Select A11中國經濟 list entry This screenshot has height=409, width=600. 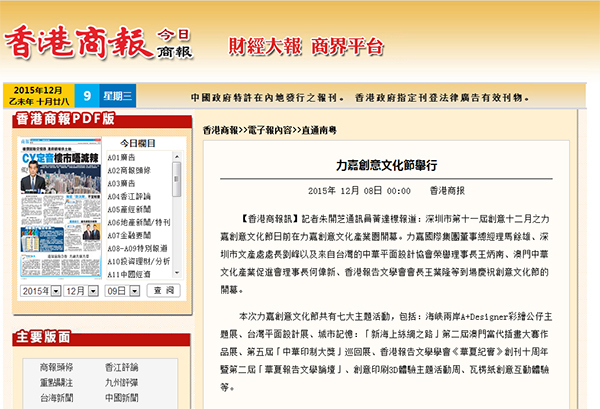[x=129, y=274]
